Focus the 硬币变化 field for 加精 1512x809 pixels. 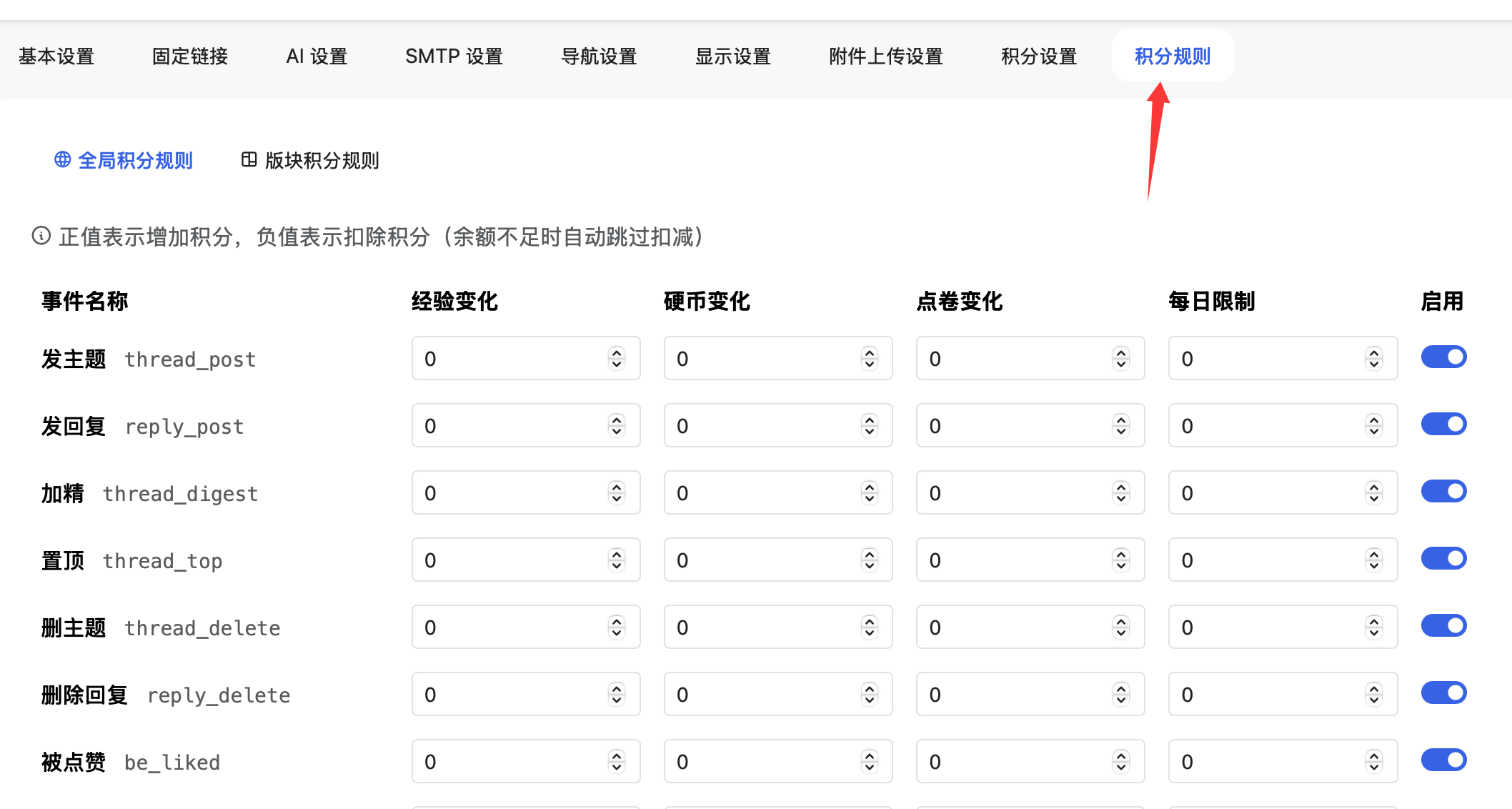(778, 492)
